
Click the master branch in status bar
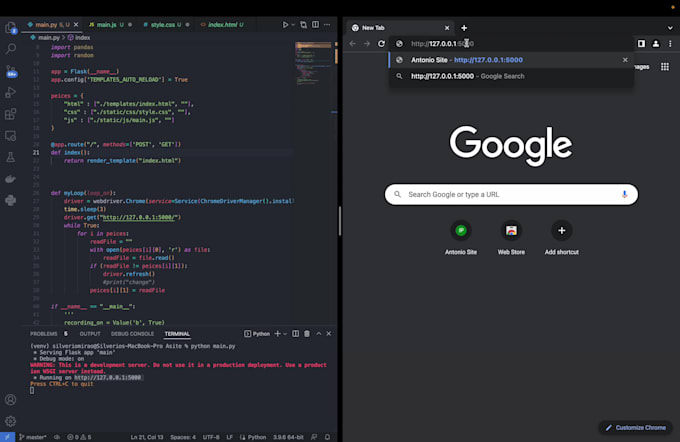tap(33, 437)
